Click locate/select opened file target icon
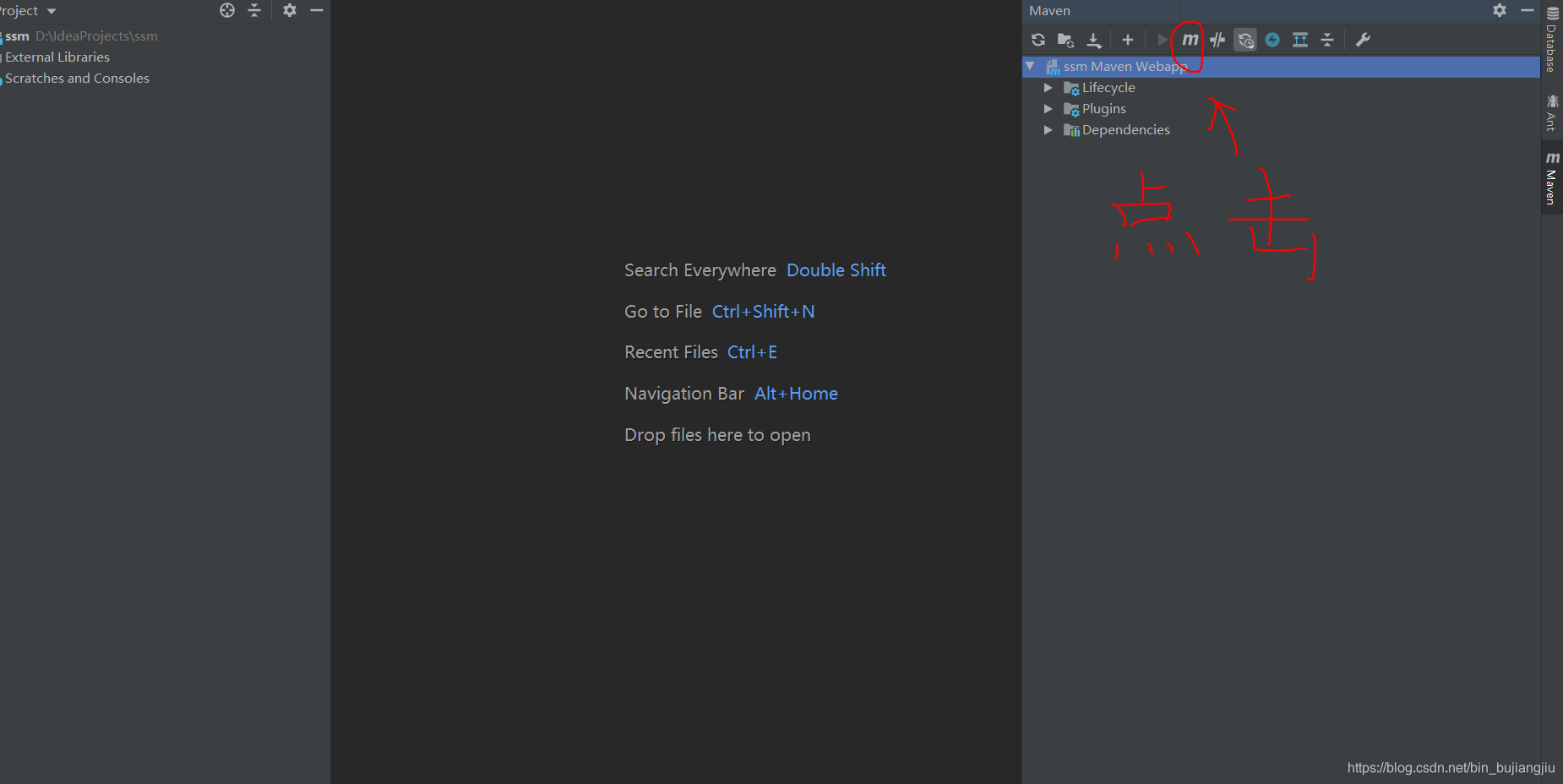 (x=227, y=10)
